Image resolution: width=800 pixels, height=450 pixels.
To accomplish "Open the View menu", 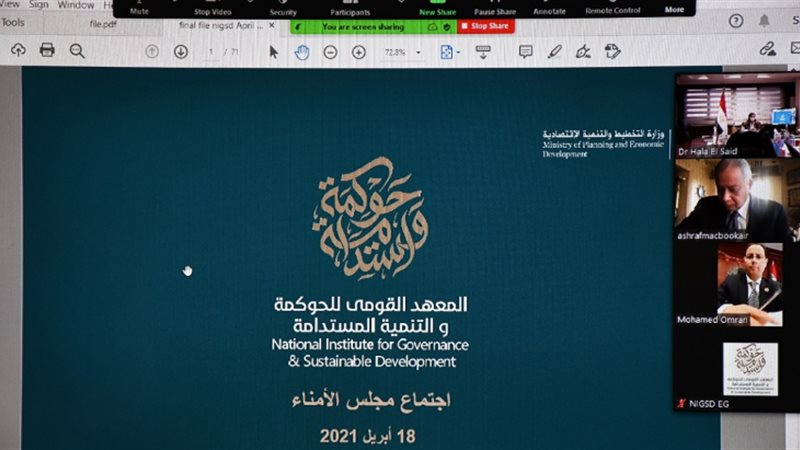I will point(10,5).
